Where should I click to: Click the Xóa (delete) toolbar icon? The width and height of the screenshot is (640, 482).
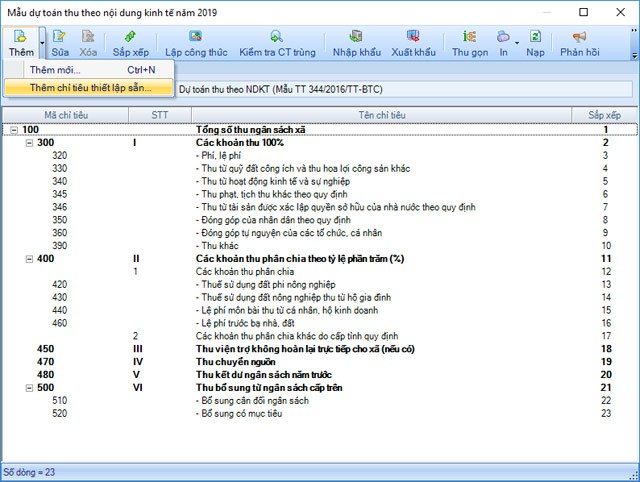[88, 41]
